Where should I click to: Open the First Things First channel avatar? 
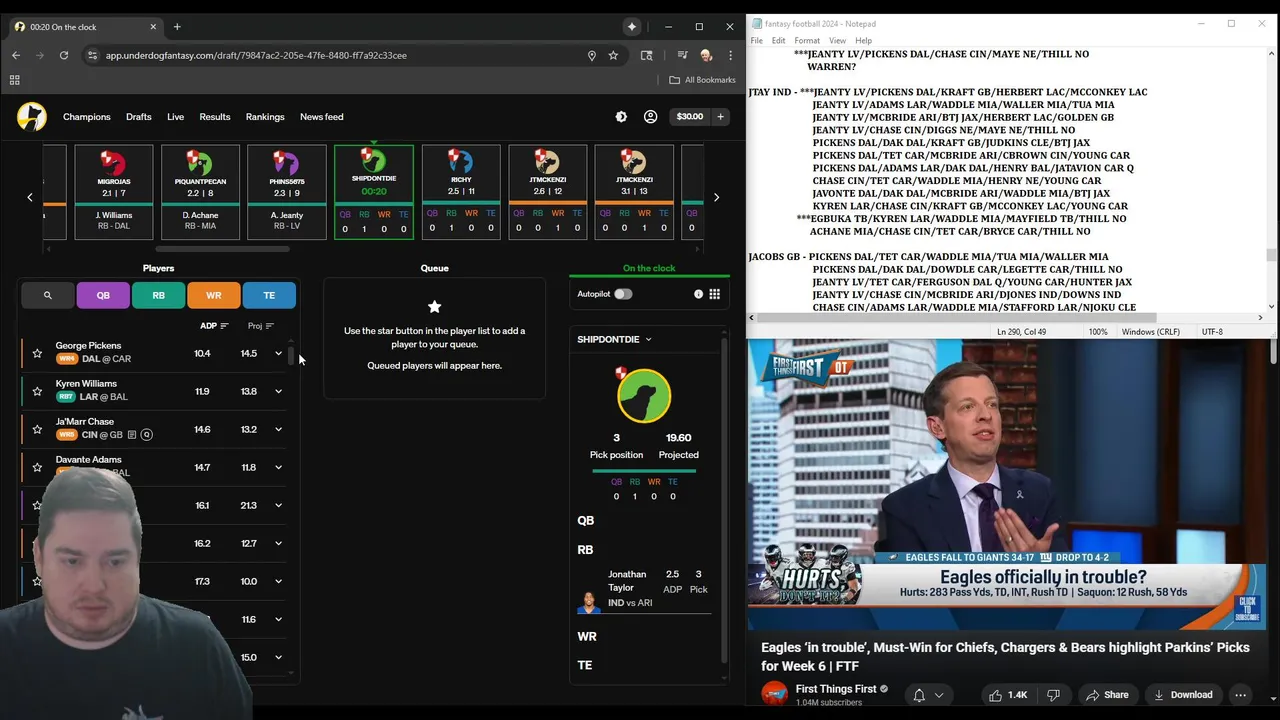point(774,694)
